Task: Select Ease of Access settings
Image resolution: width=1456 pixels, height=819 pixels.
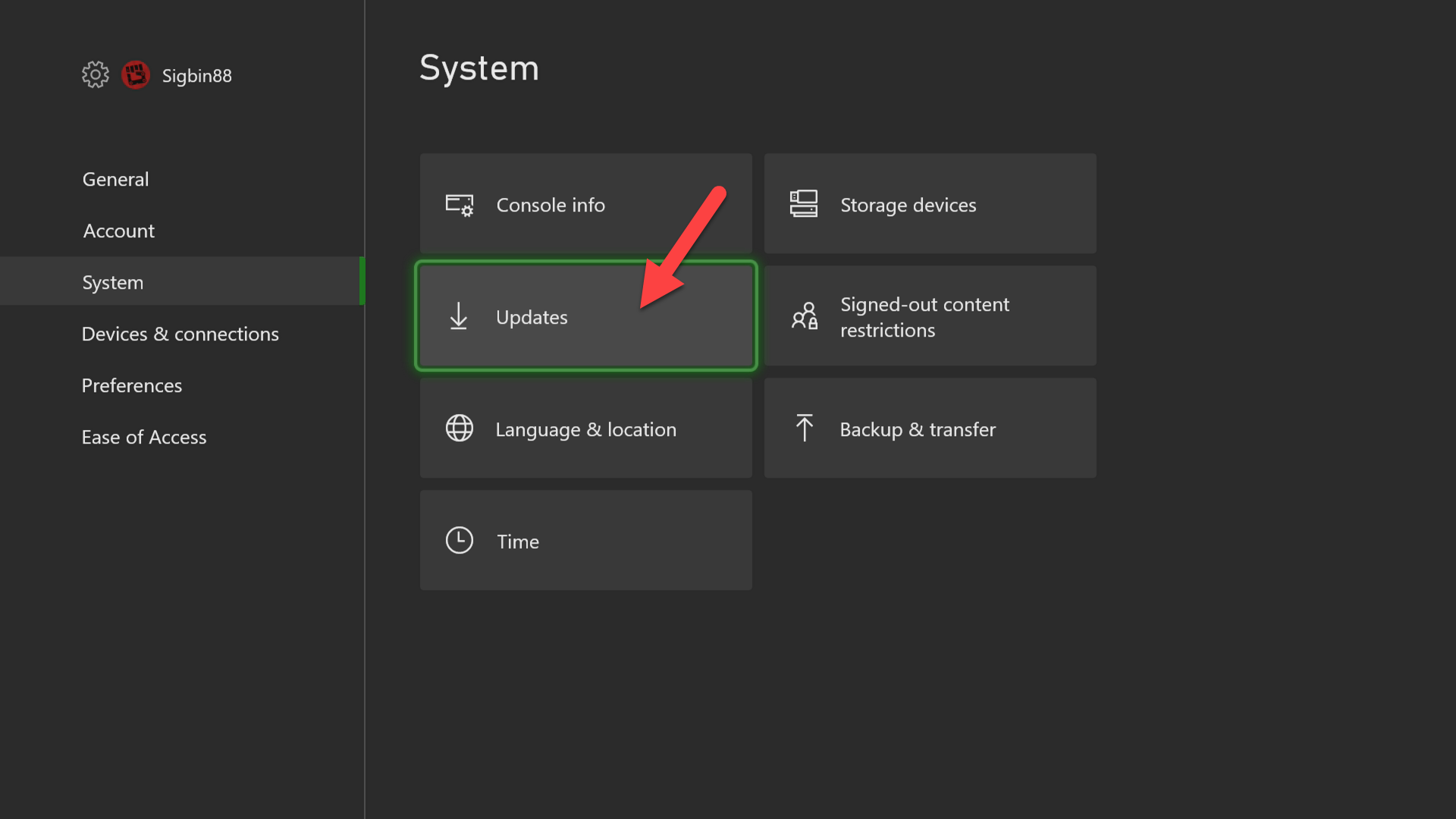Action: [x=144, y=436]
